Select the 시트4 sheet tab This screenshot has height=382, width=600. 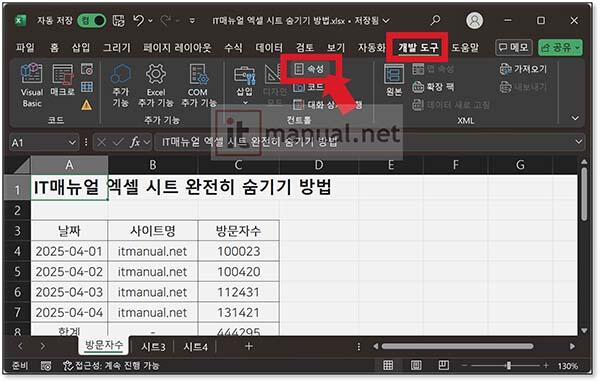195,347
